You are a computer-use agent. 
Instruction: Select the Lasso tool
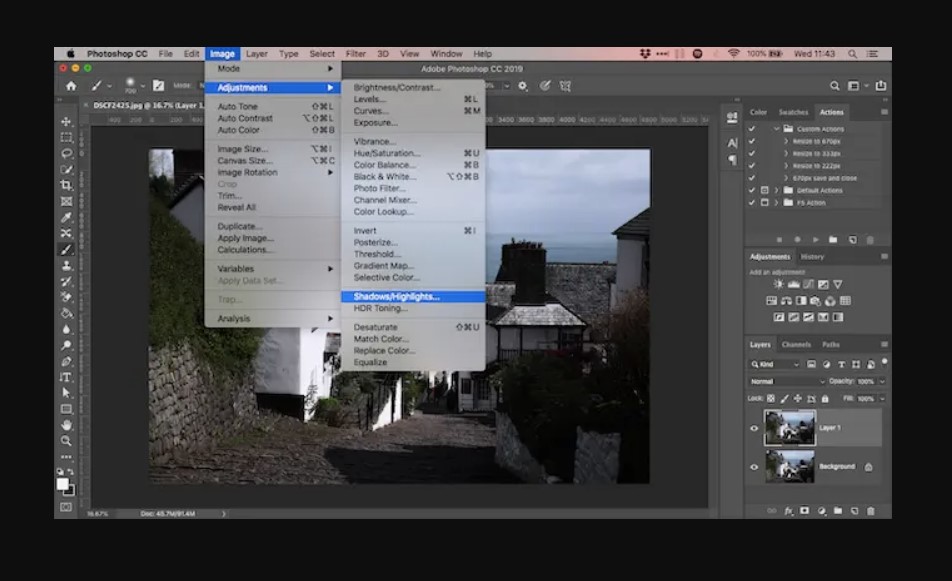click(67, 153)
